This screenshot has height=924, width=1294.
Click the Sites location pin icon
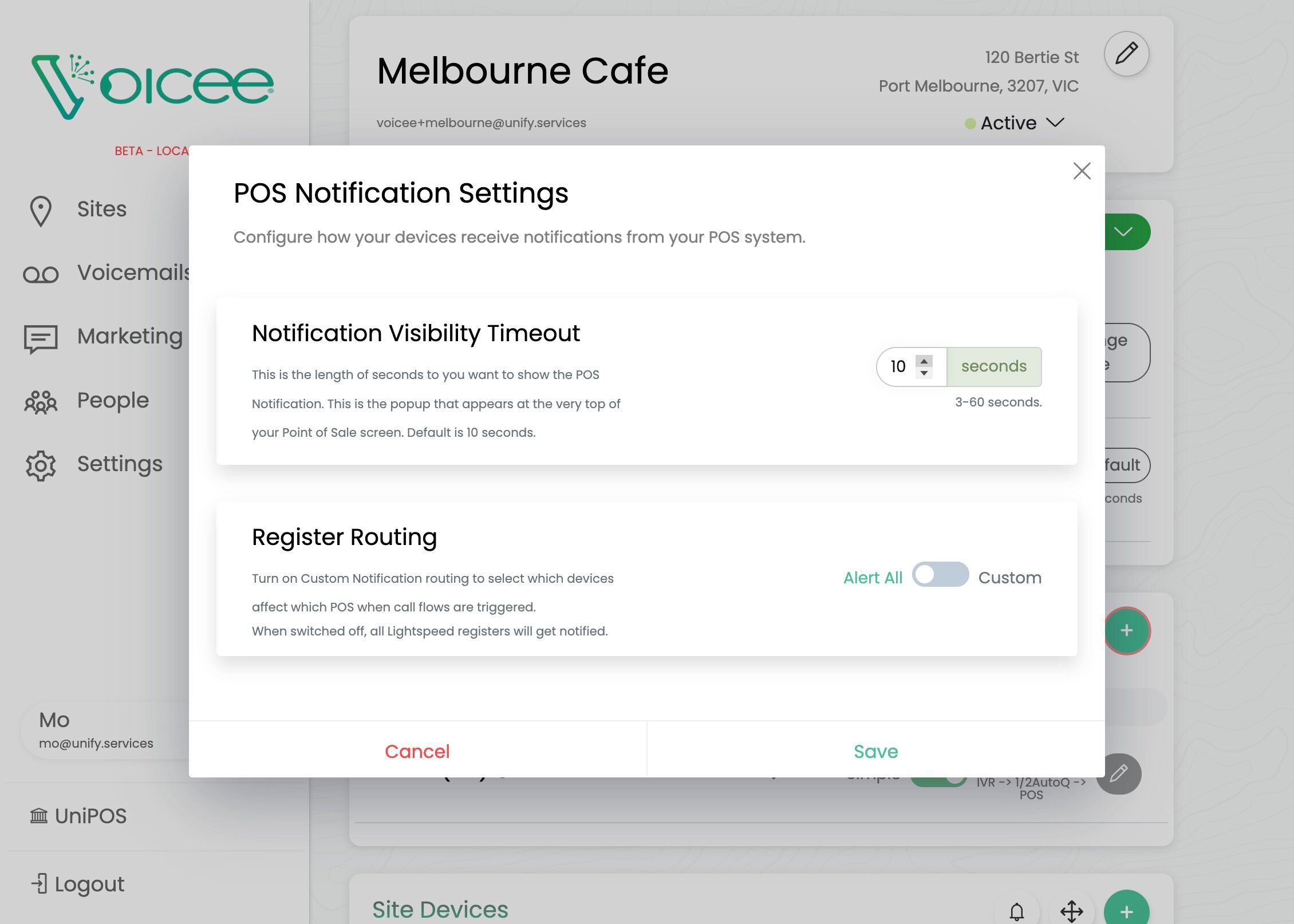(41, 211)
